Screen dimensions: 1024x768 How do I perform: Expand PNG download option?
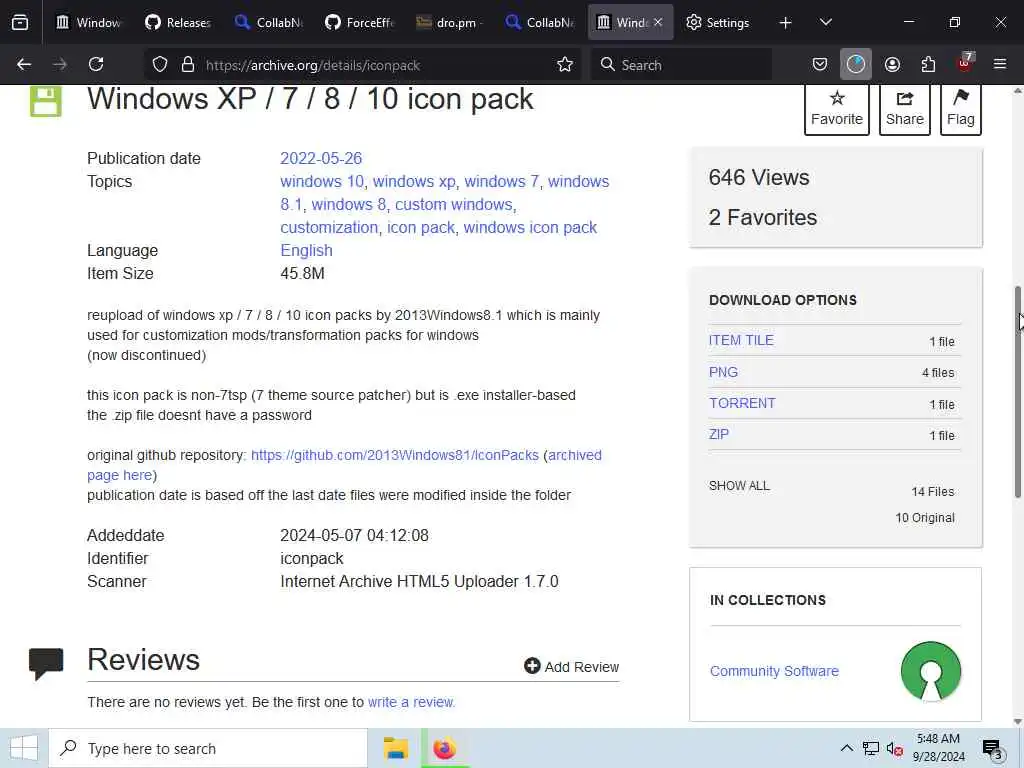[x=723, y=372]
